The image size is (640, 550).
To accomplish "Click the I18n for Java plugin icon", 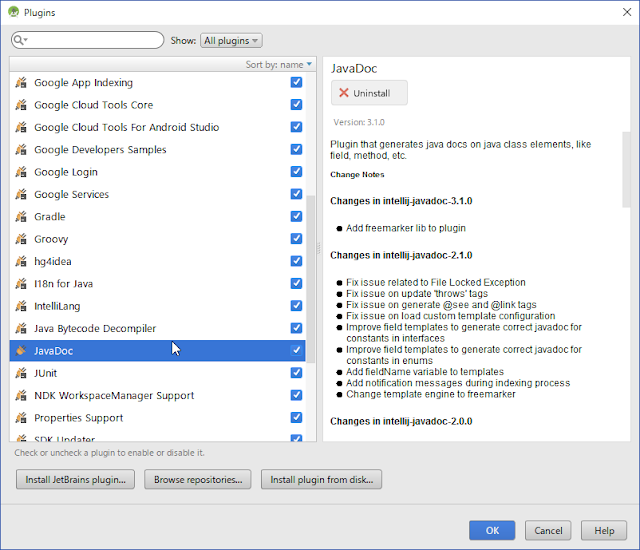I will point(21,284).
